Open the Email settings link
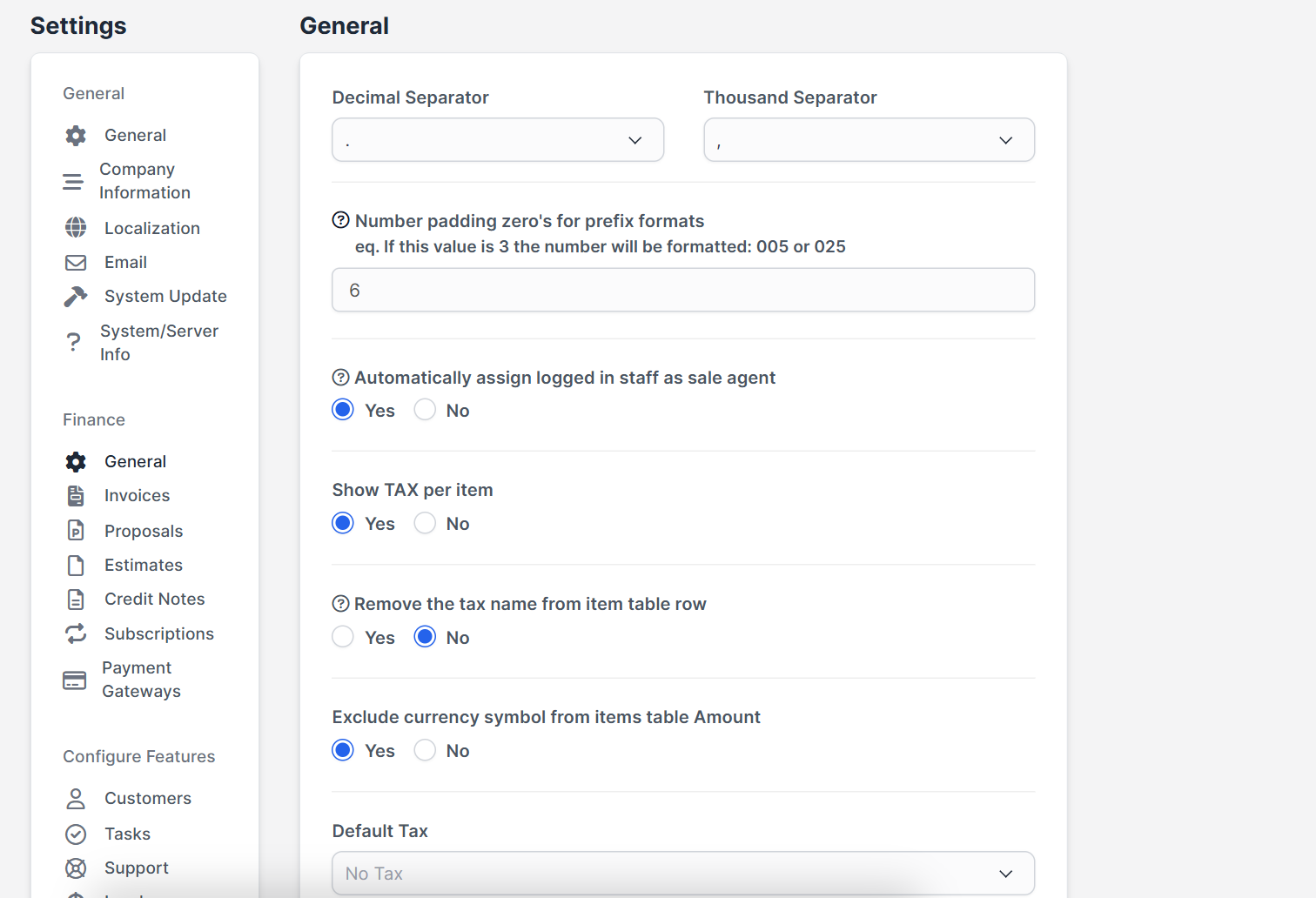This screenshot has height=898, width=1316. [125, 262]
